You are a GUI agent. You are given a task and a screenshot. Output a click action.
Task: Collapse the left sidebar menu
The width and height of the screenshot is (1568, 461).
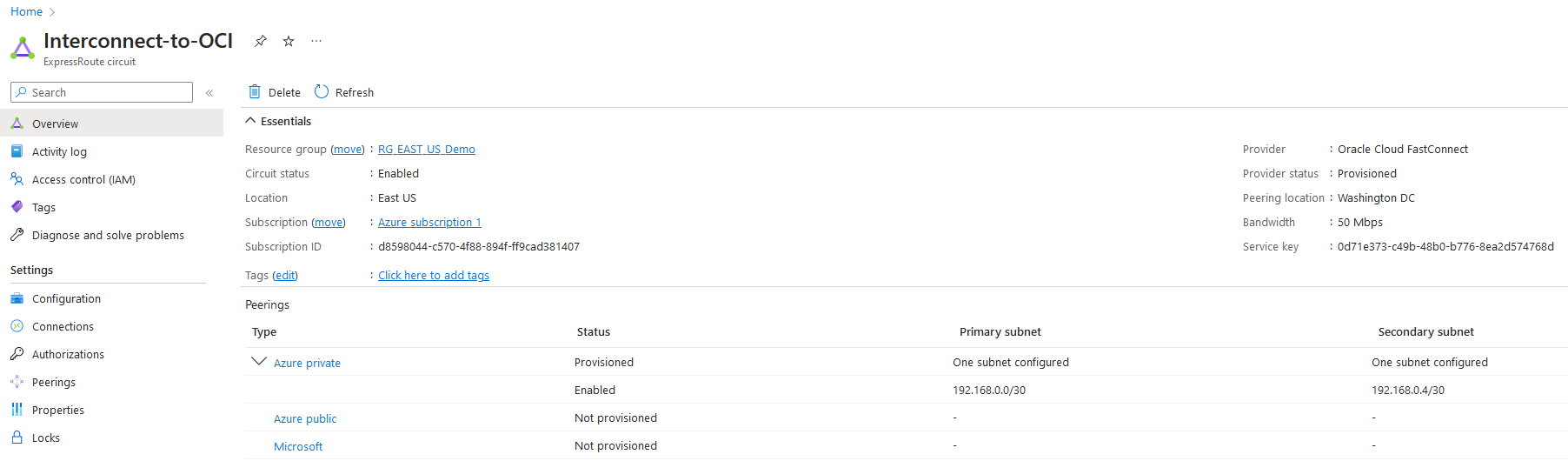tap(209, 92)
